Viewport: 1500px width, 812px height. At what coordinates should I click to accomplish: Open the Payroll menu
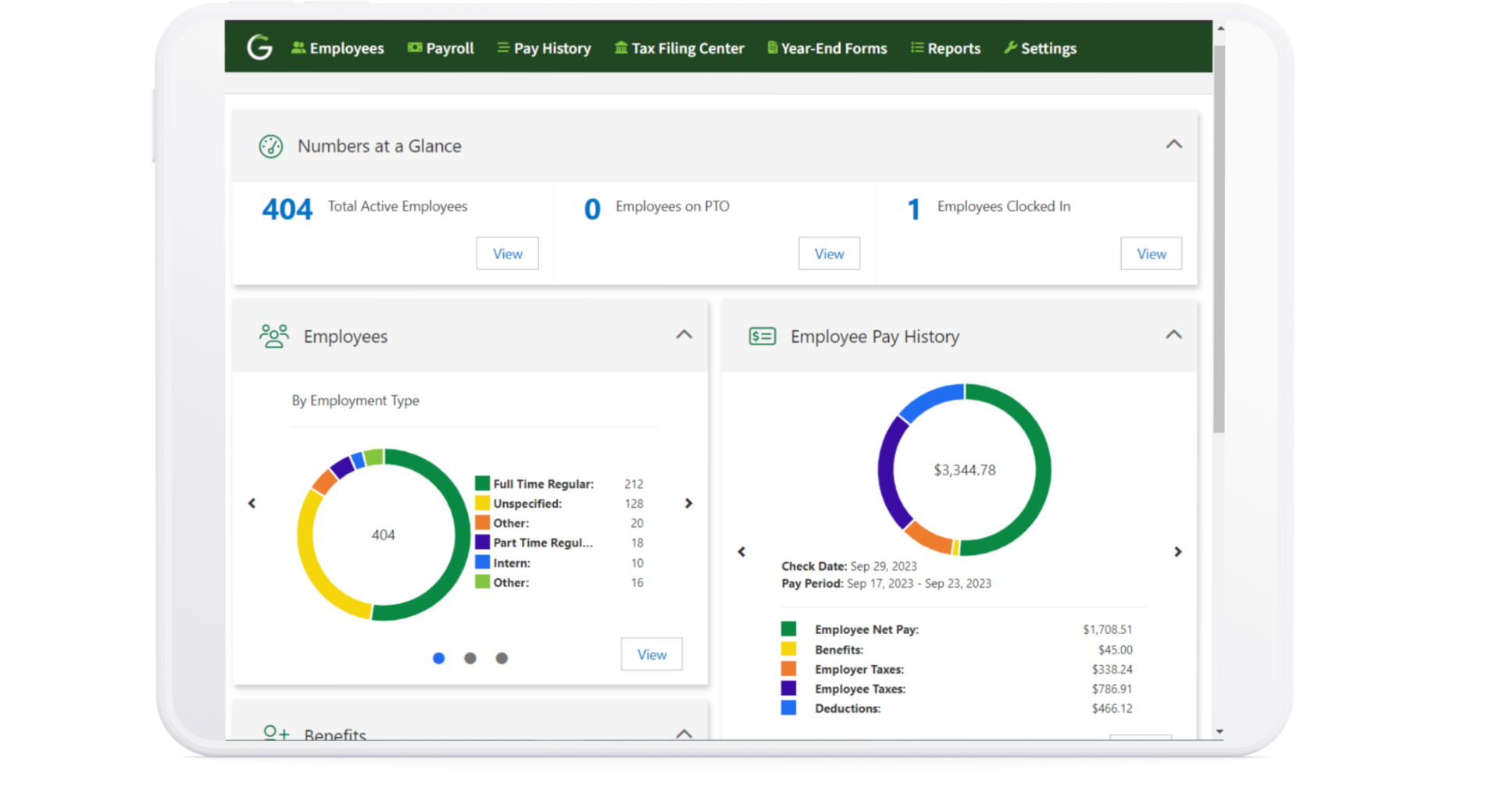pyautogui.click(x=441, y=48)
